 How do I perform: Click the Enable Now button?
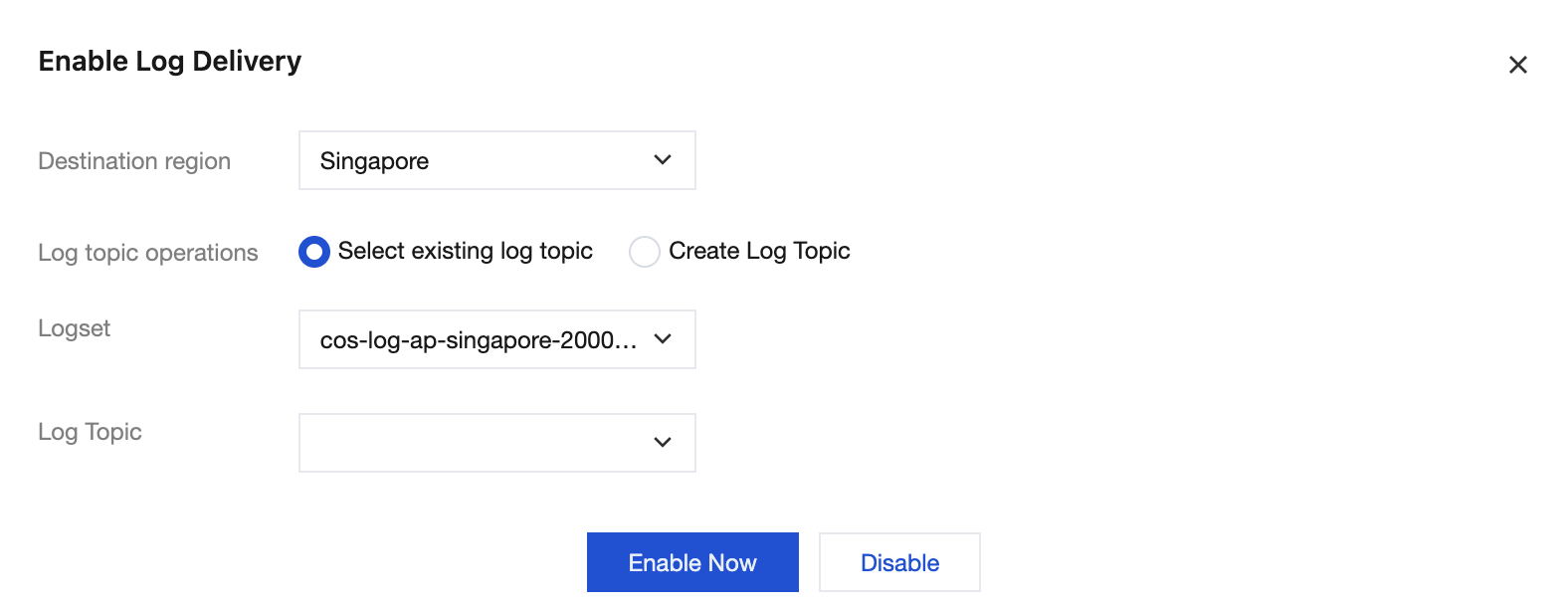coord(692,562)
